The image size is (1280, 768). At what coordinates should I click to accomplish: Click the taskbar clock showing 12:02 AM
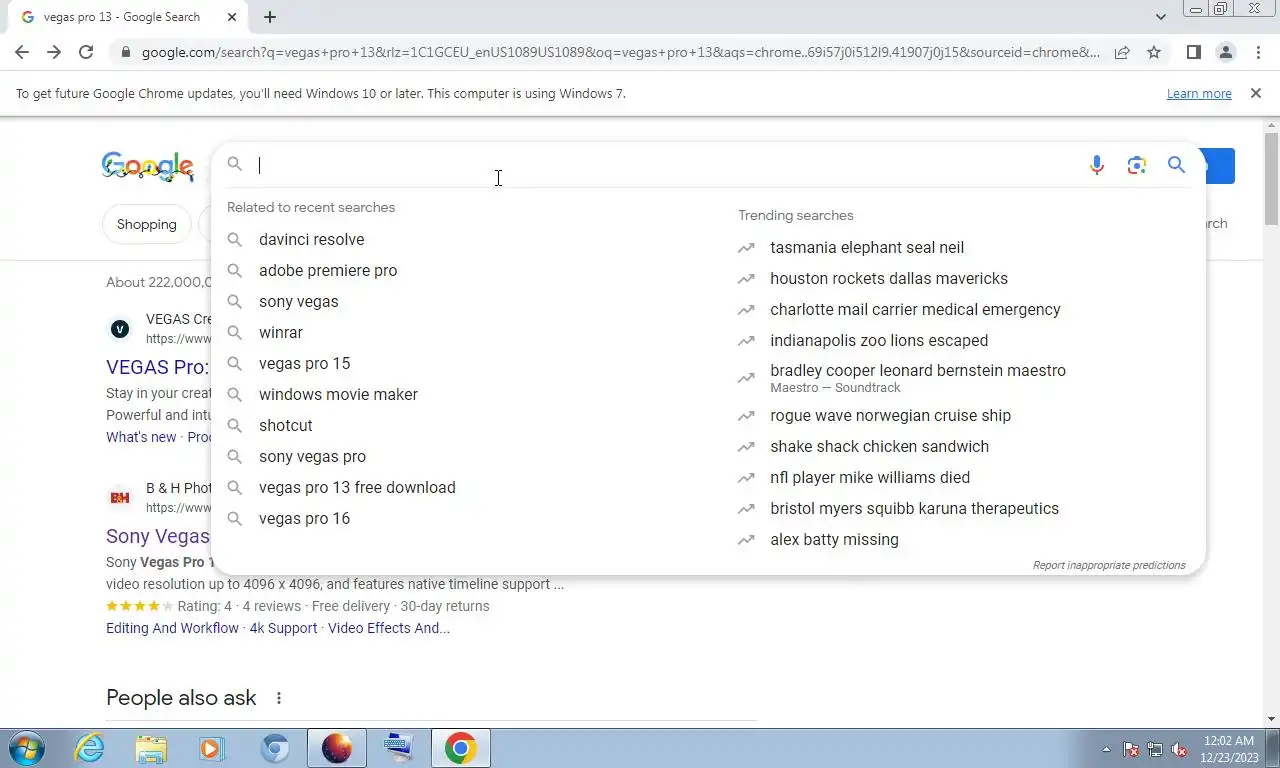coord(1230,749)
